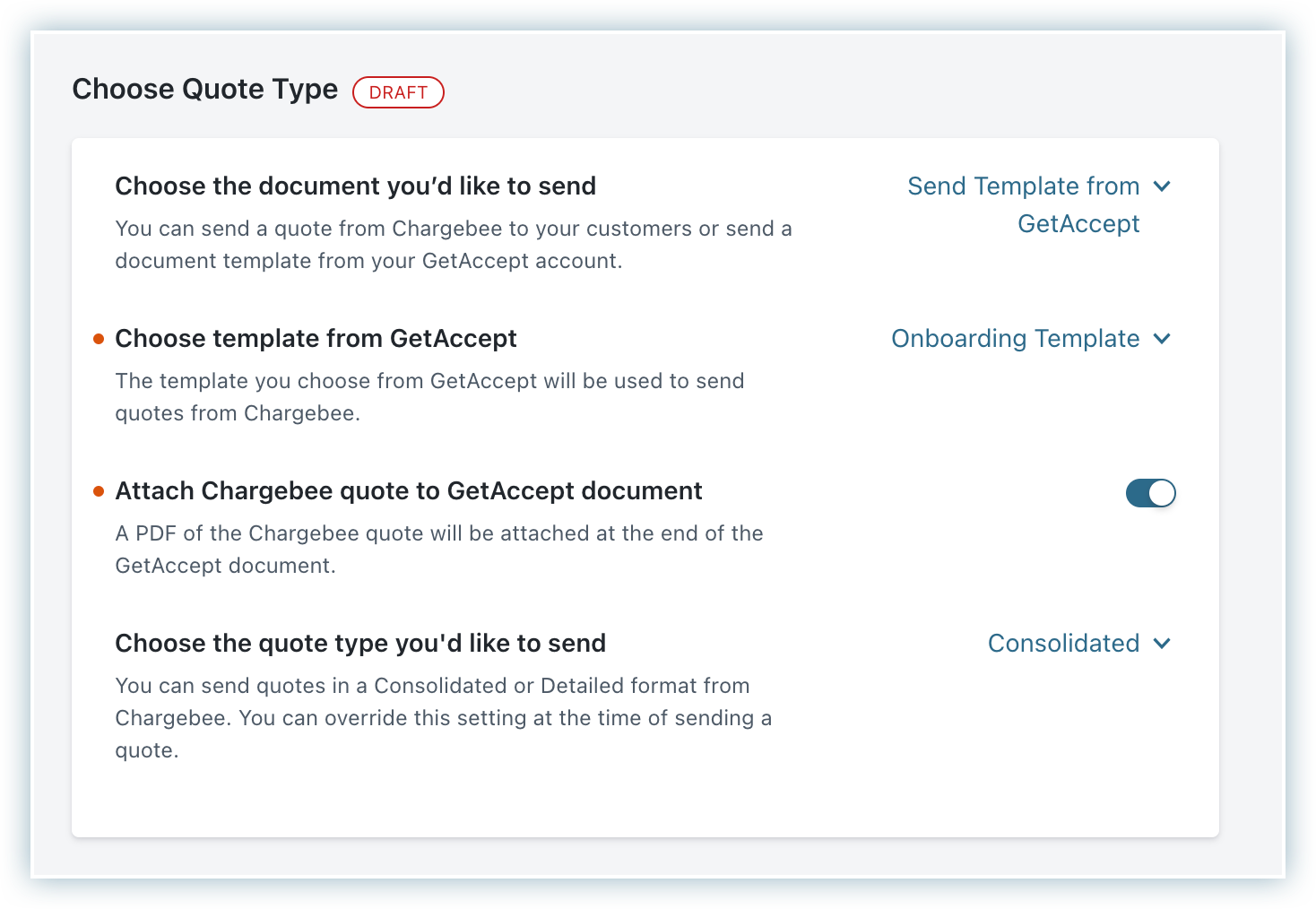Click description about Consolidated or Detailed format
The width and height of the screenshot is (1316, 909).
click(x=443, y=717)
